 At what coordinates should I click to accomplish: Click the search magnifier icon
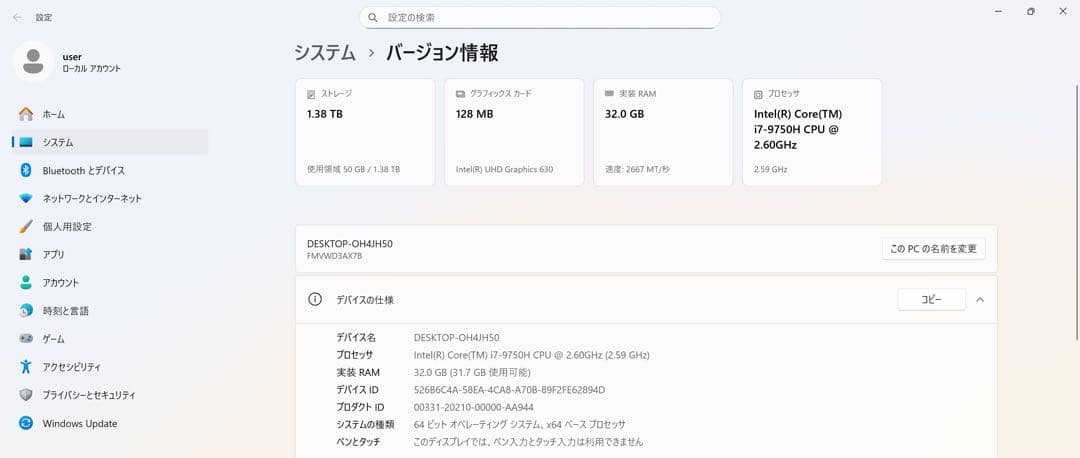click(373, 18)
